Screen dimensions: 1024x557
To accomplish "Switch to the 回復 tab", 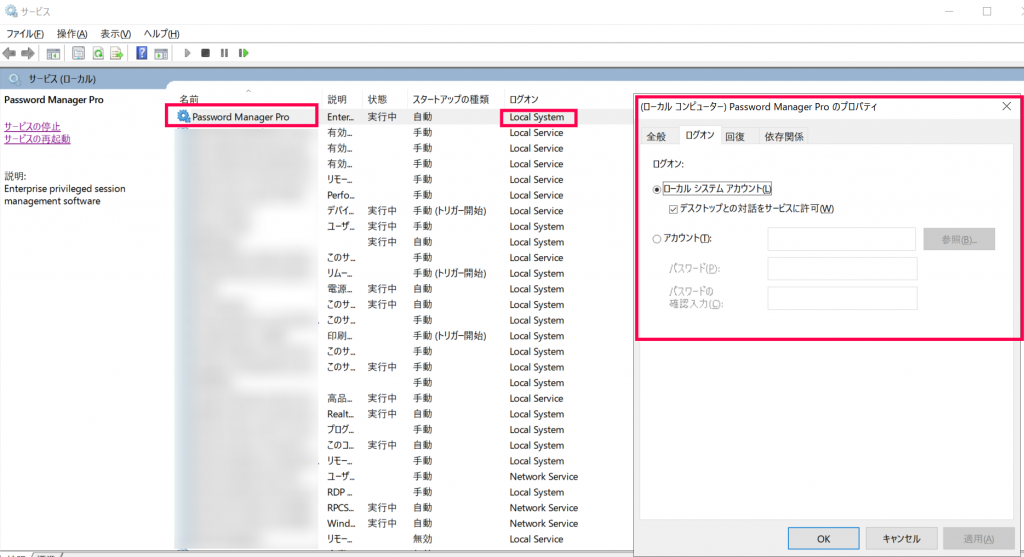I will coord(735,136).
